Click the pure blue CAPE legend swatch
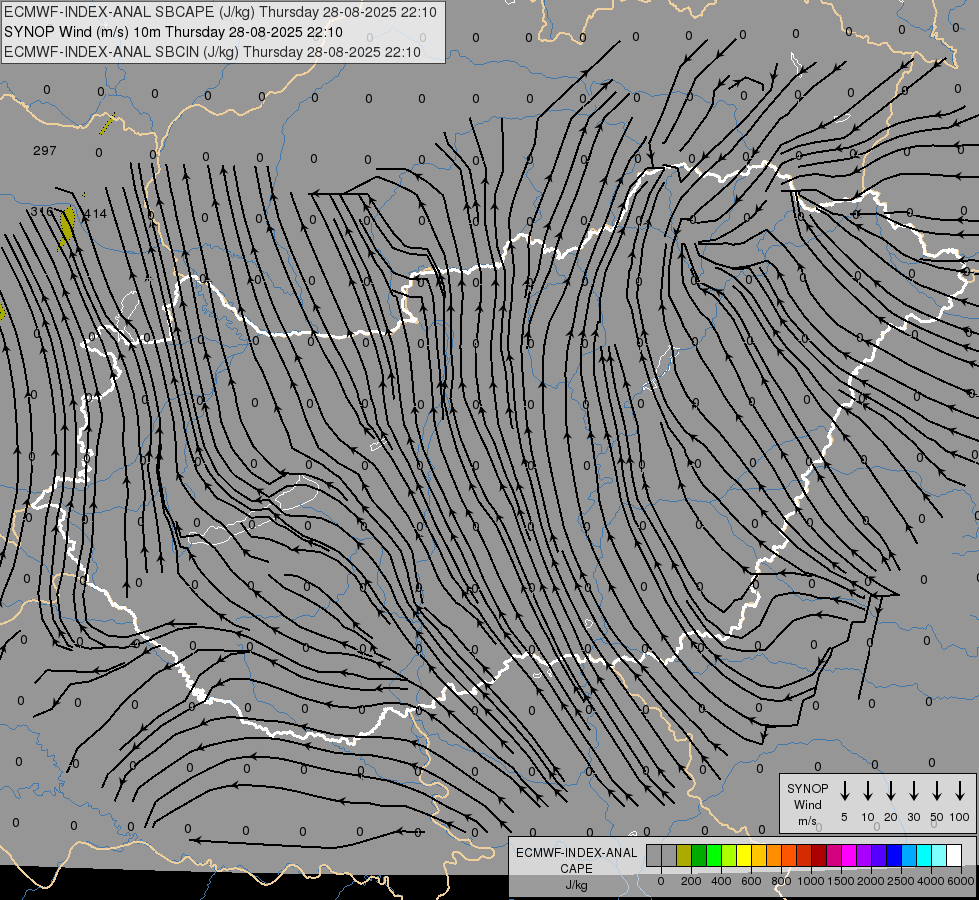Screen dimensions: 979x900 pos(893,855)
